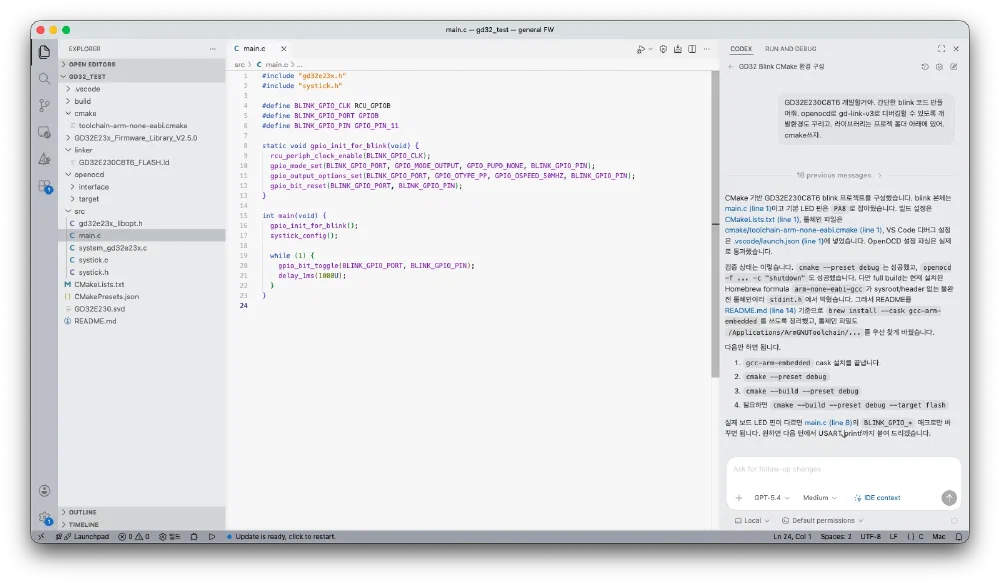Open Codex chat history icon
Screen dimensions: 1000x584
click(x=925, y=67)
